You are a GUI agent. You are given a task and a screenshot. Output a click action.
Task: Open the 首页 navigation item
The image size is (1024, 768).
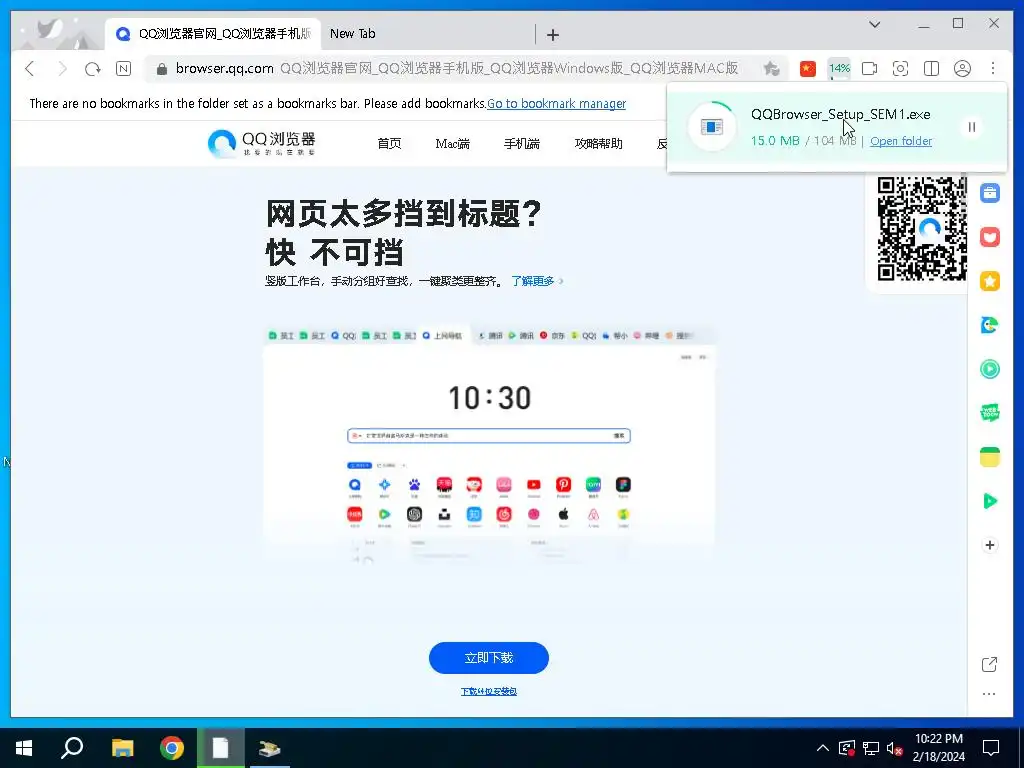point(389,144)
